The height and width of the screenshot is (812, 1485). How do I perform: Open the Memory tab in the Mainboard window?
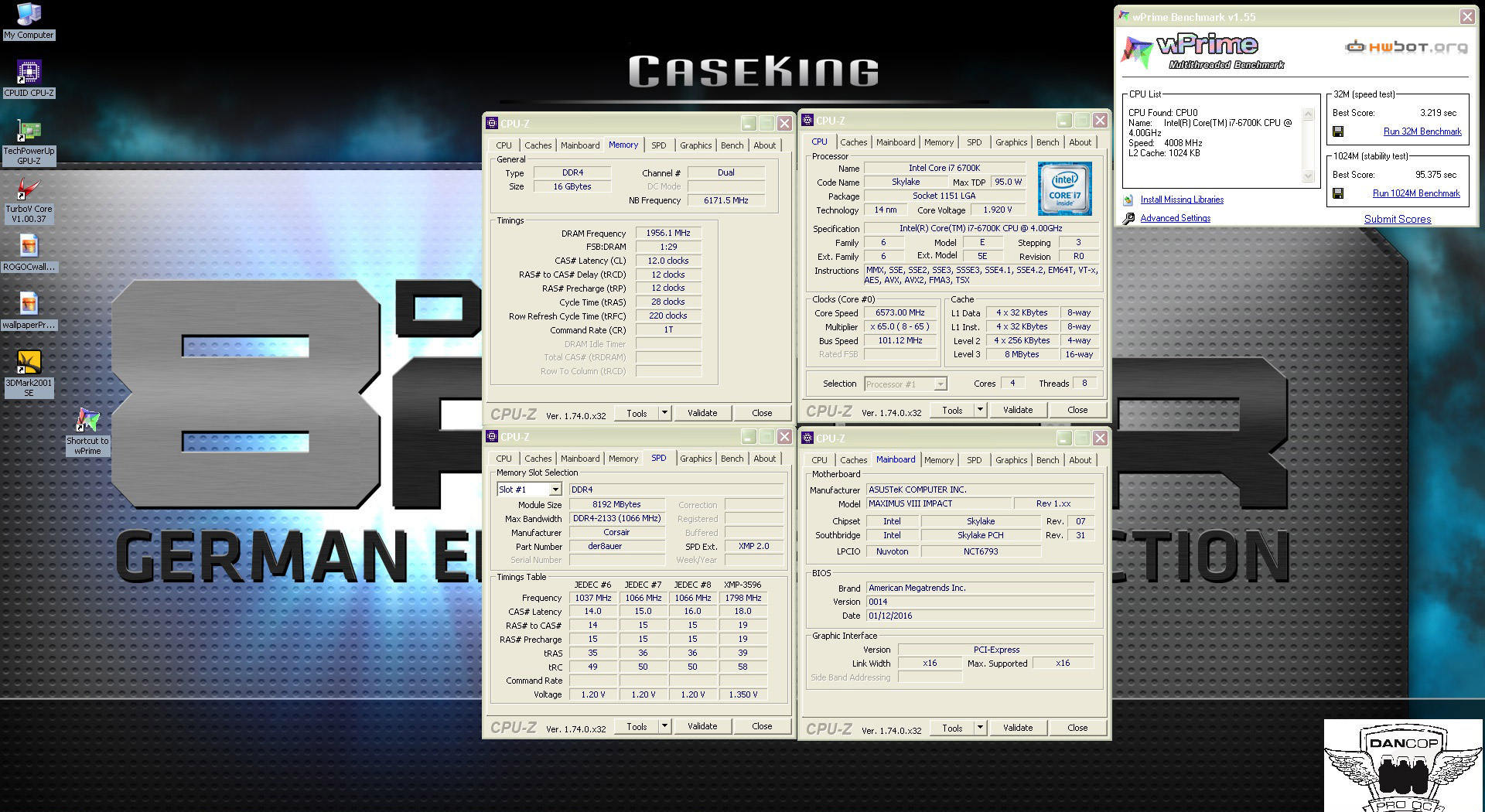point(939,460)
